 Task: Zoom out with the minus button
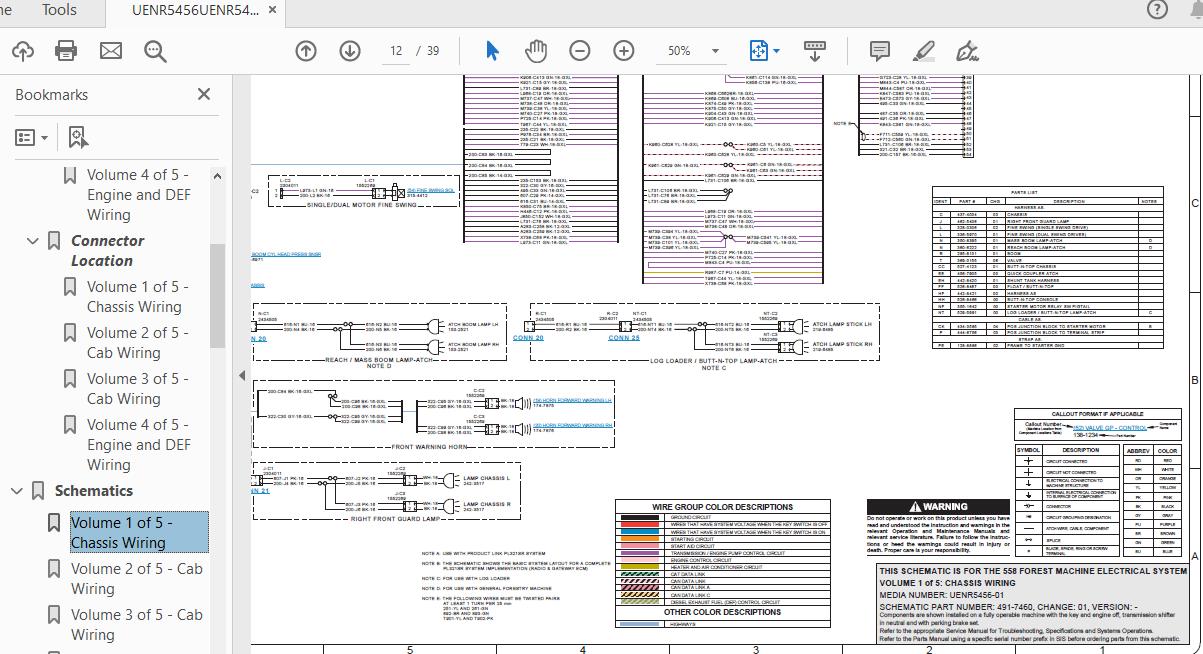580,51
